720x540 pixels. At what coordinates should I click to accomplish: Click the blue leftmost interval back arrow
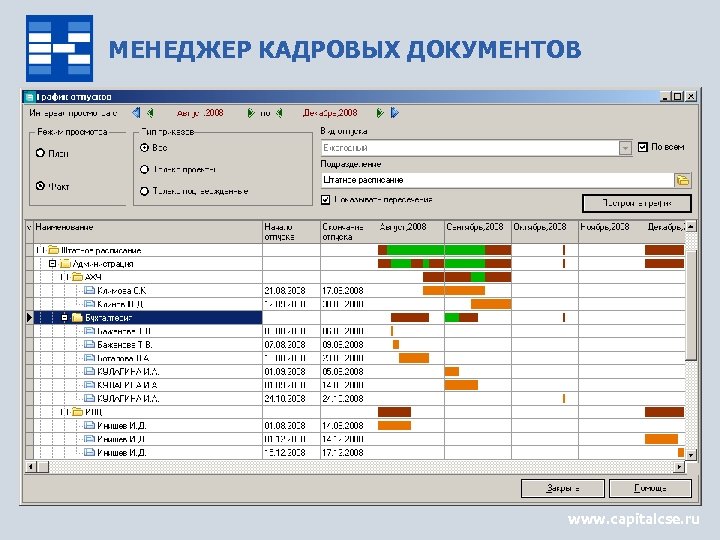tap(136, 112)
